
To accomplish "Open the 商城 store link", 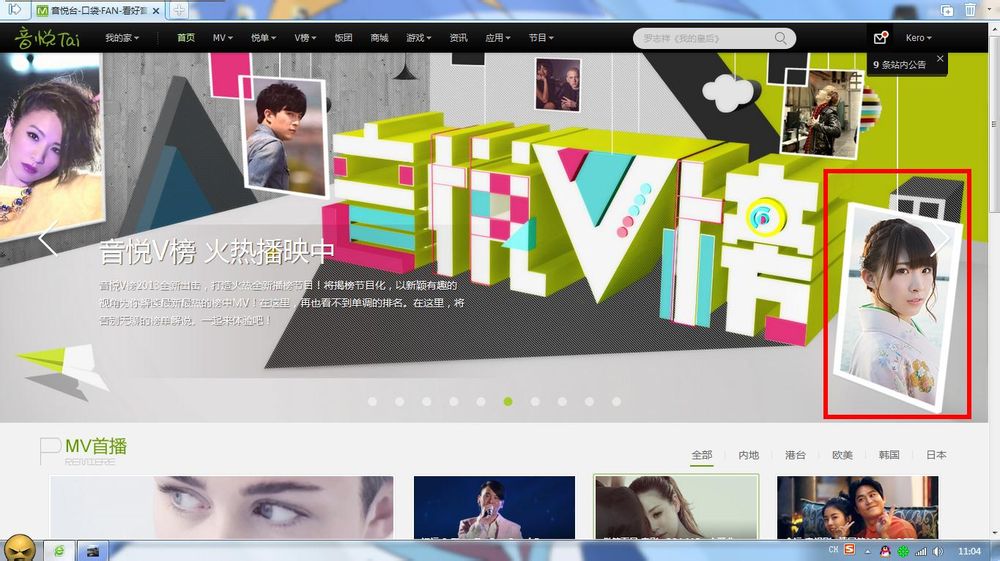I will tap(379, 38).
